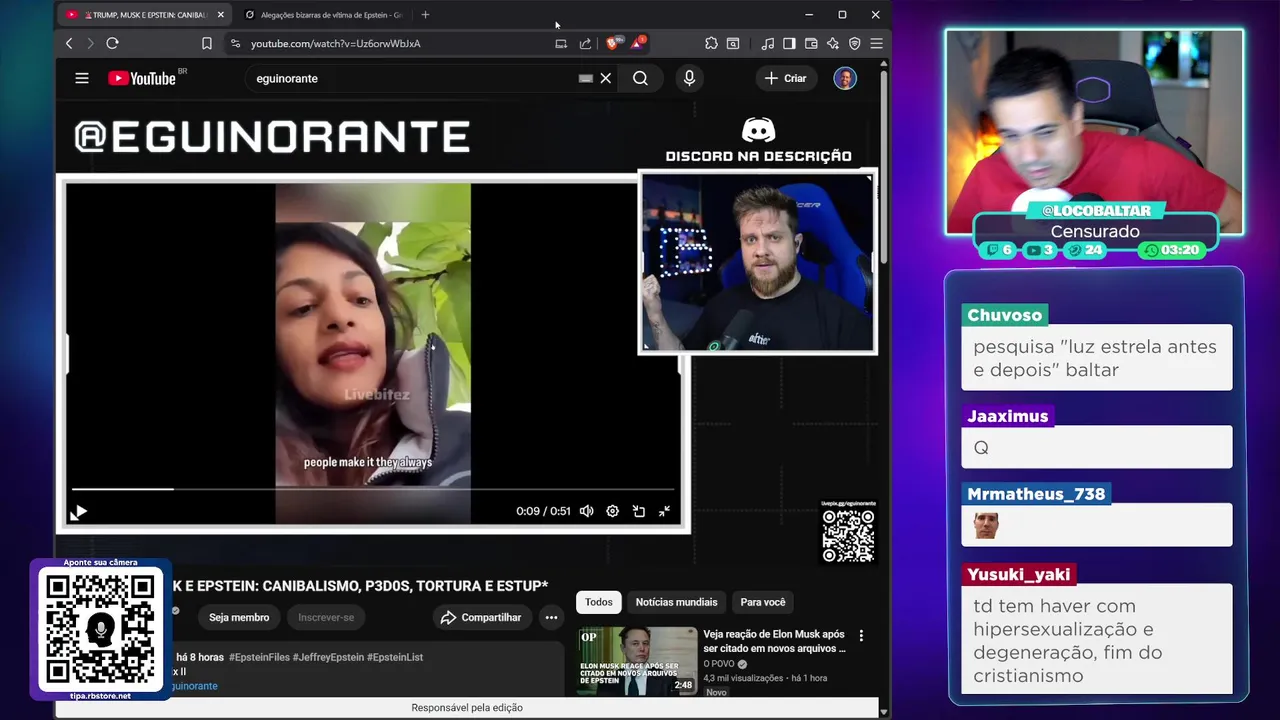Click Chuvoso's chat message

click(x=1097, y=358)
